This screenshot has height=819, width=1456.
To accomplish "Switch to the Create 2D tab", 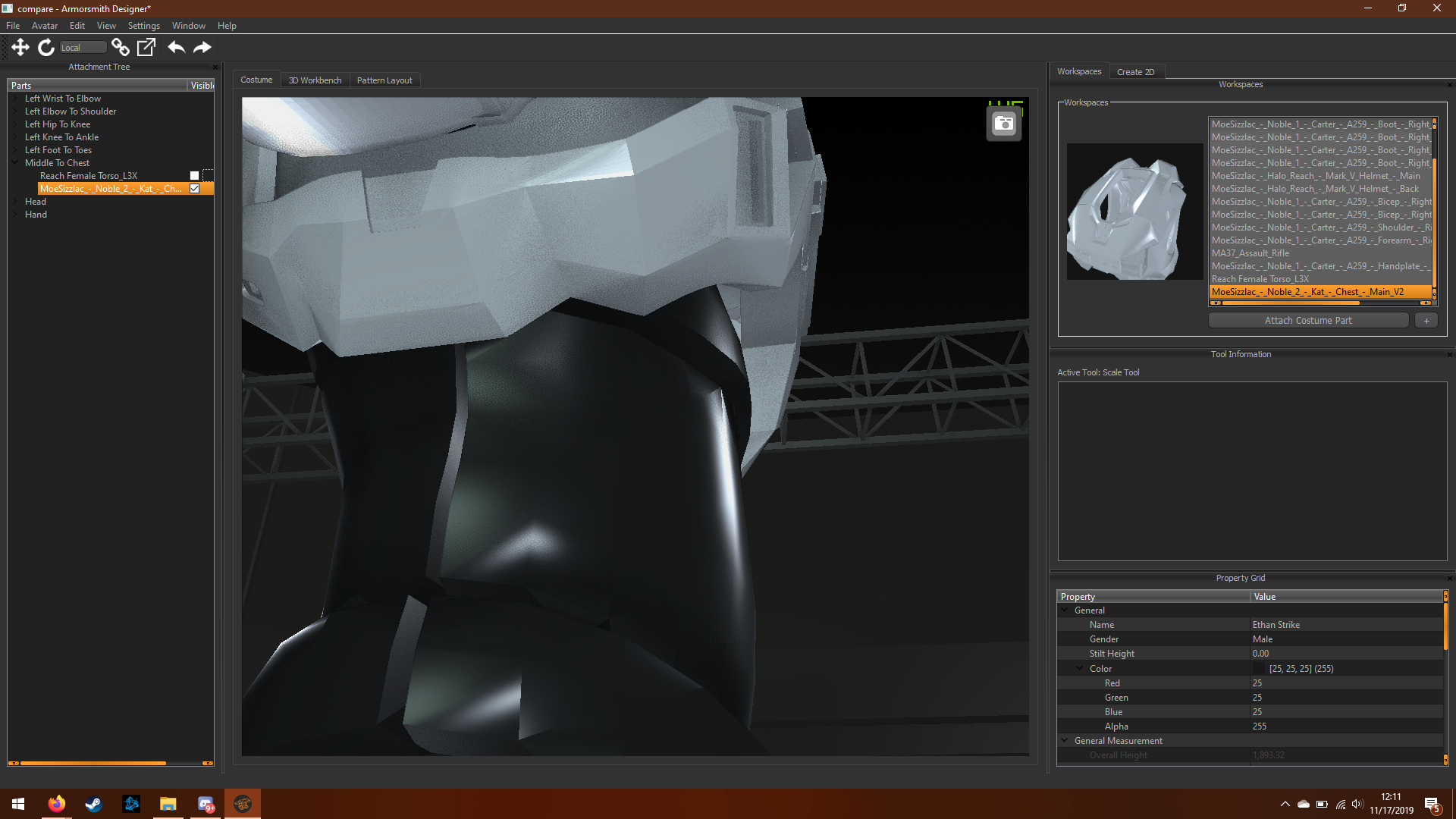I will coord(1135,72).
